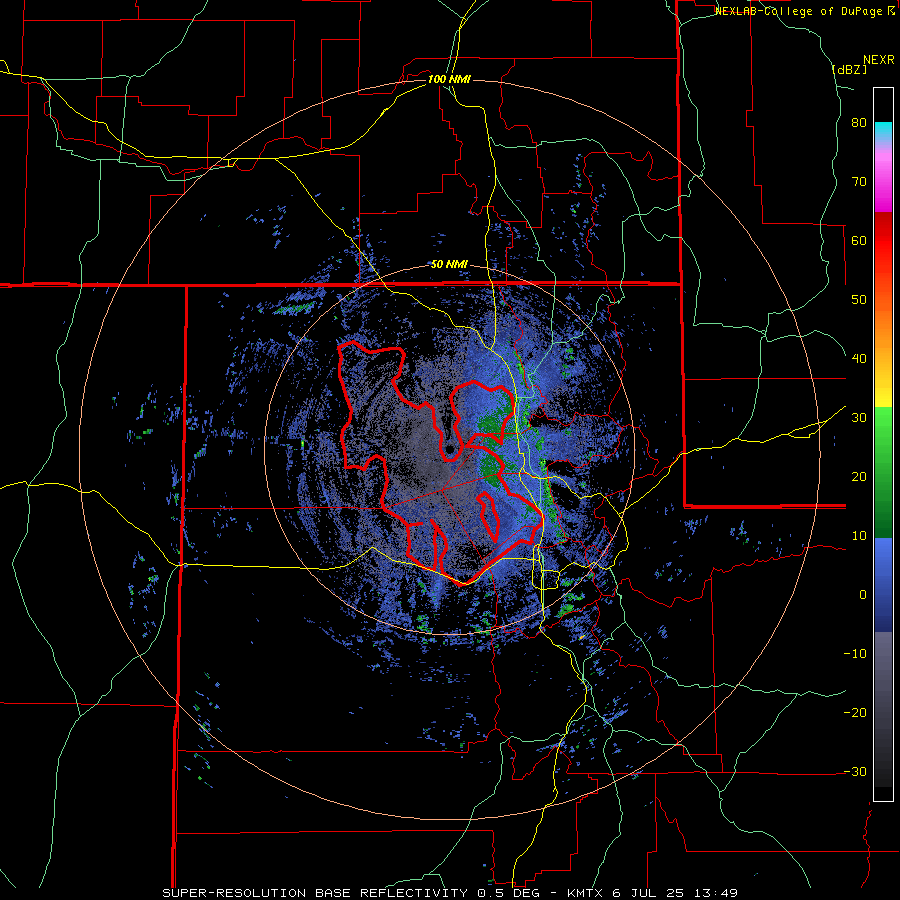Click the 60 value on the dBZ scale
Viewport: 900px width, 900px height.
859,240
